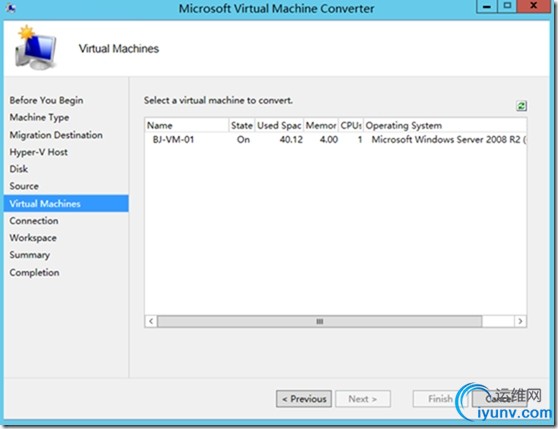Click the Finish button

point(440,399)
